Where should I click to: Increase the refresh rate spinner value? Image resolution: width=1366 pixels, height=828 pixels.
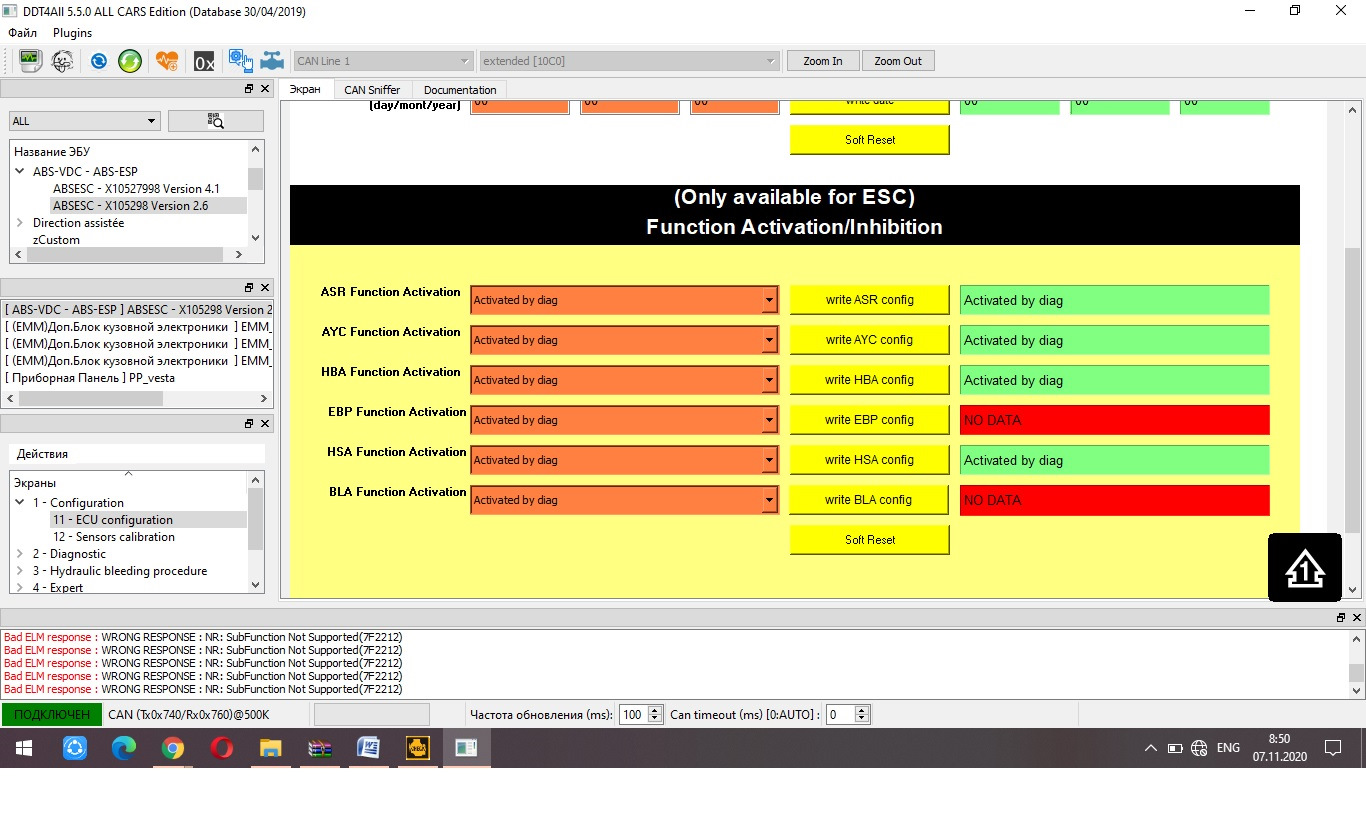(x=655, y=710)
